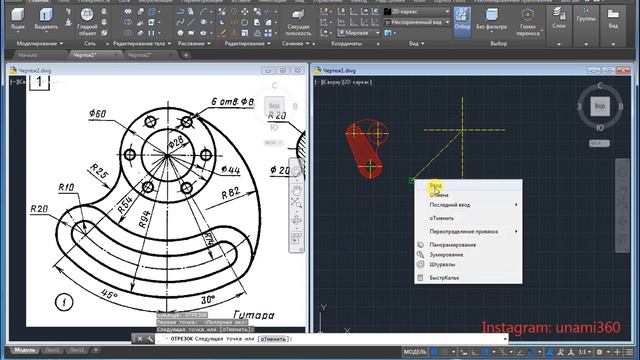
Task: Toggle the Отбор culling button
Action: (x=462, y=21)
